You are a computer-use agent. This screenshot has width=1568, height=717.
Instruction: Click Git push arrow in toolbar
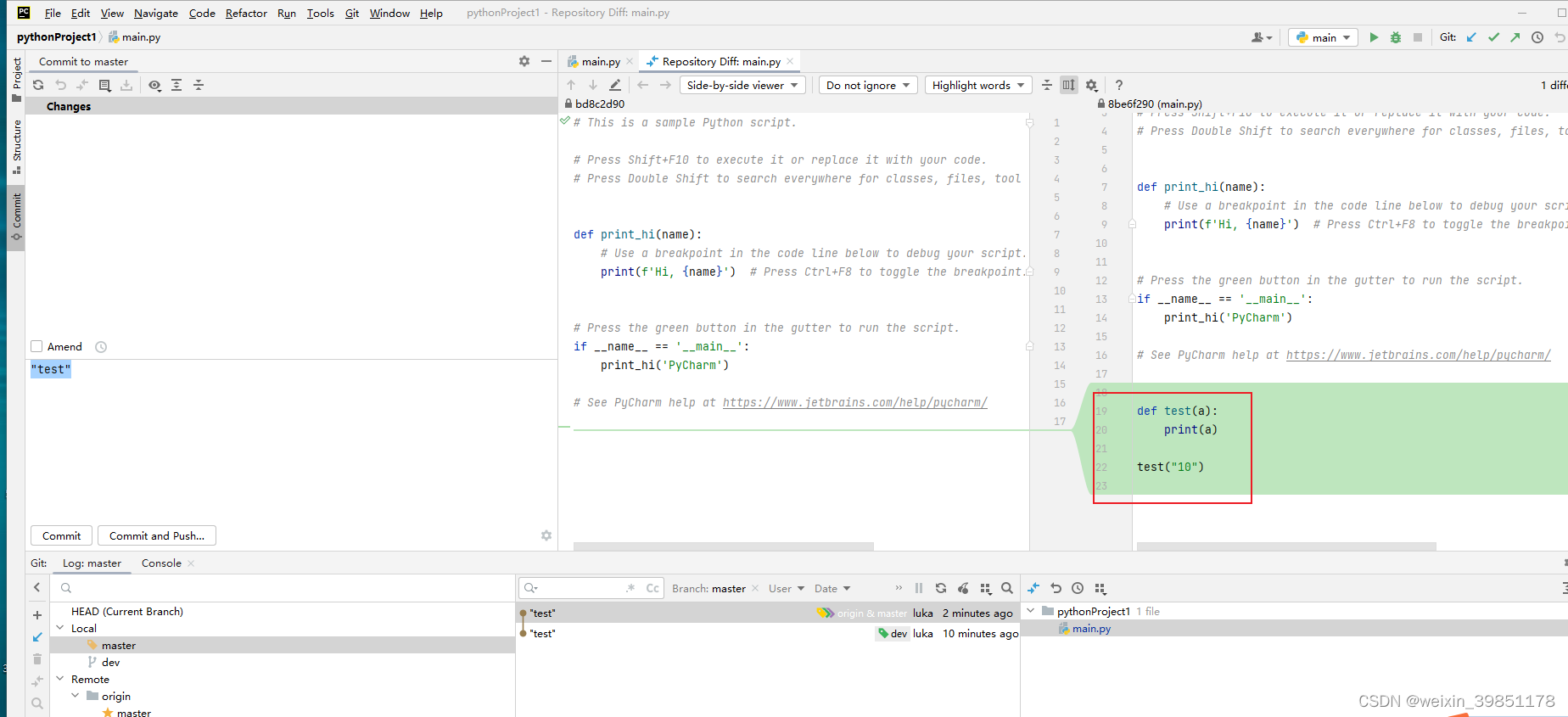coord(1515,37)
